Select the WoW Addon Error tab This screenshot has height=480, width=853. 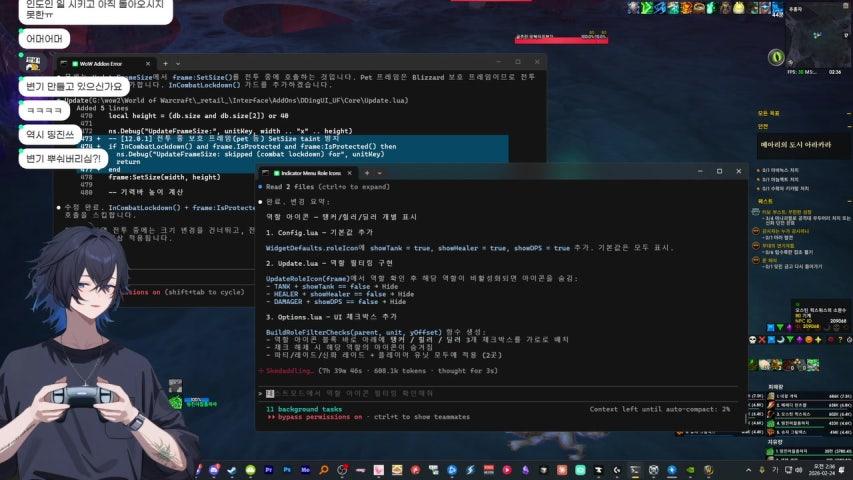coord(106,64)
